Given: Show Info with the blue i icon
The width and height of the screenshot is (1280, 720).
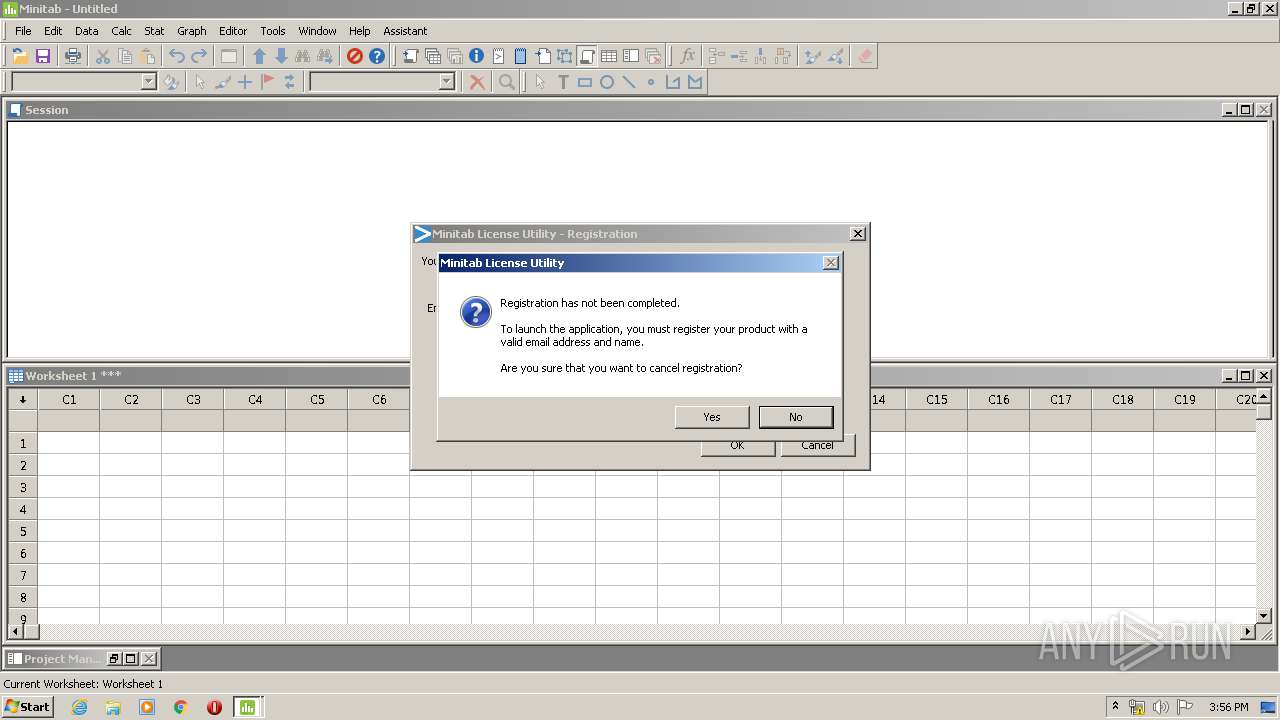Looking at the screenshot, I should coord(477,56).
